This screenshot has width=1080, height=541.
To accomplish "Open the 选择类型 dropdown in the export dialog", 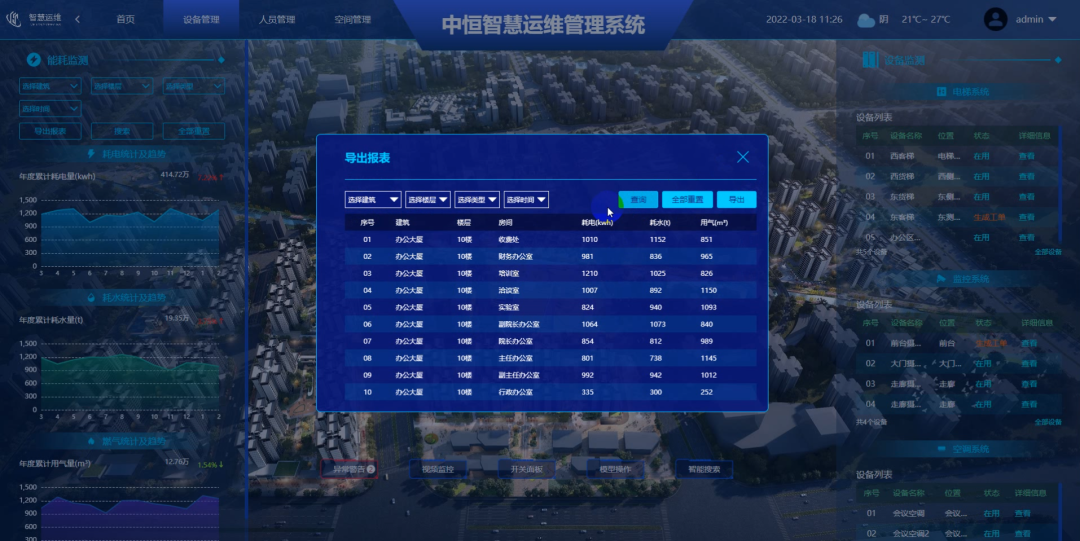I will coord(477,200).
